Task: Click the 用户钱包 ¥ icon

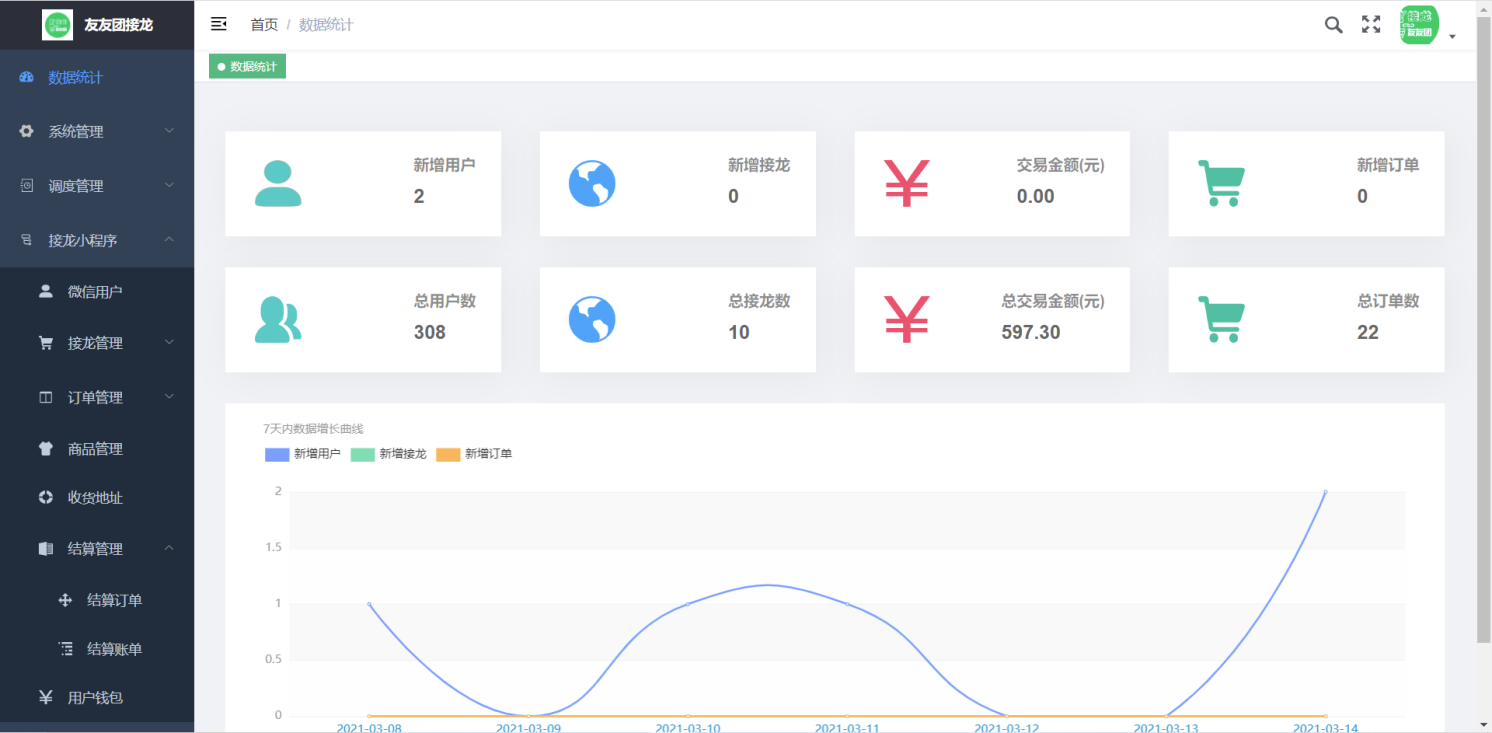Action: (x=44, y=697)
